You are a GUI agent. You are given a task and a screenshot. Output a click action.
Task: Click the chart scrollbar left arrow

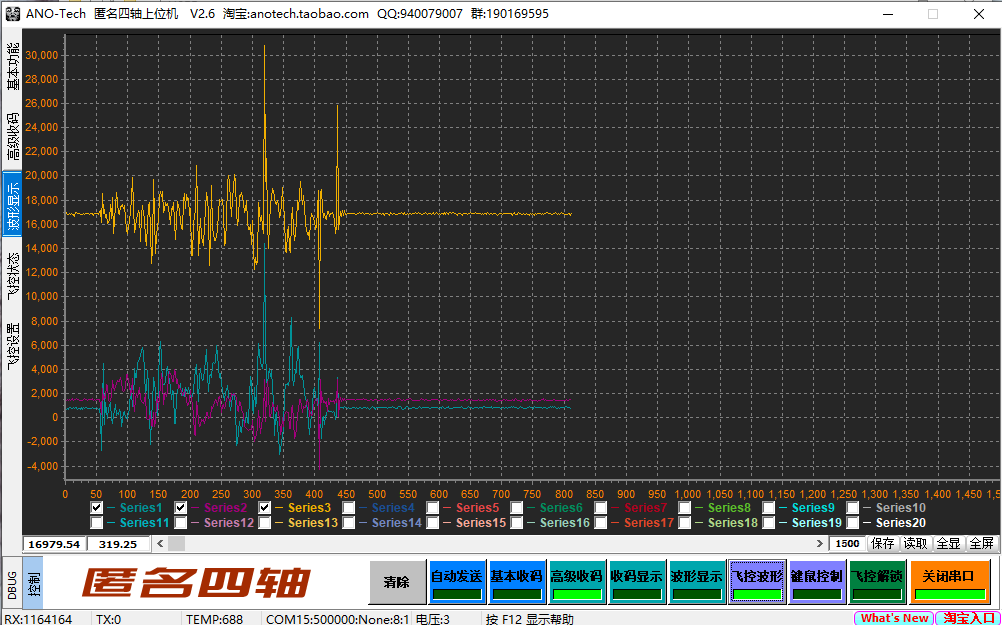tap(160, 544)
